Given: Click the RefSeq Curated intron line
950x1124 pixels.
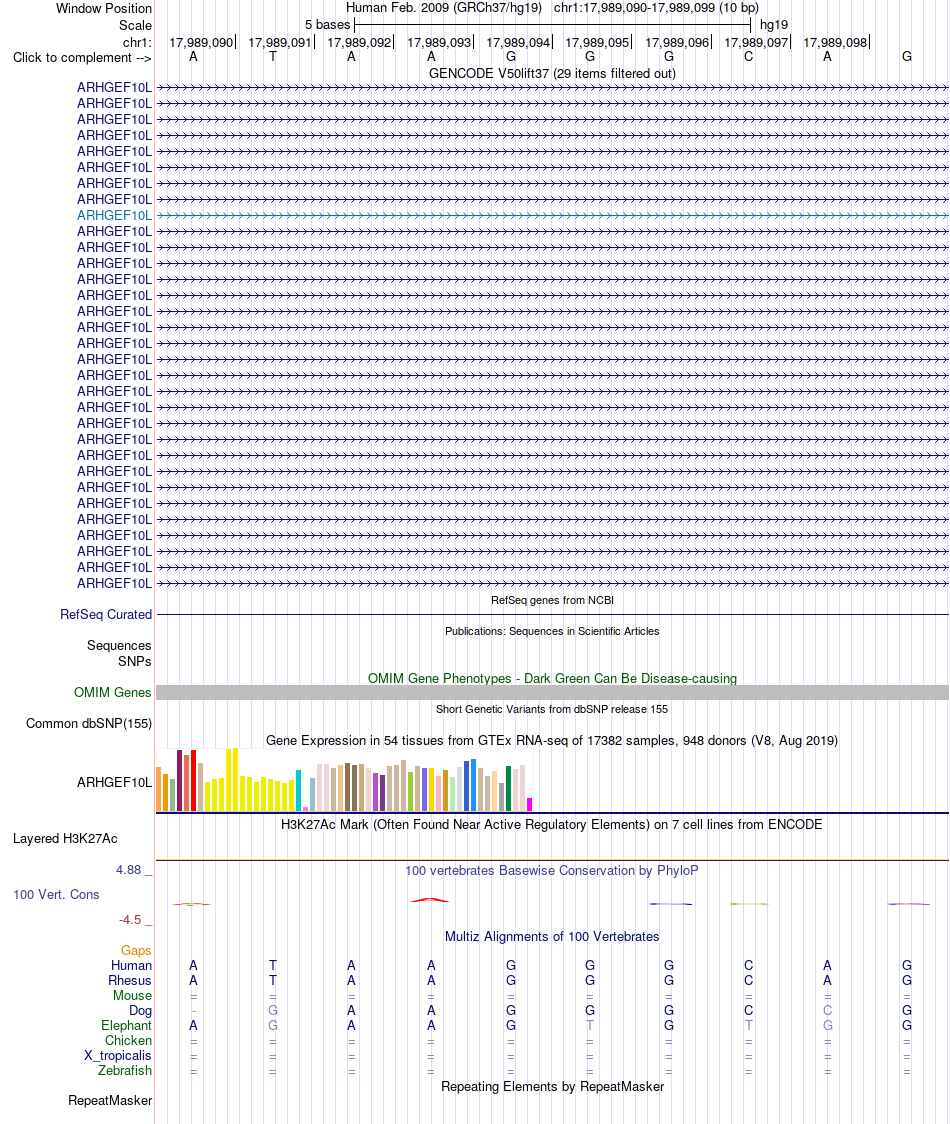Looking at the screenshot, I should (x=552, y=614).
